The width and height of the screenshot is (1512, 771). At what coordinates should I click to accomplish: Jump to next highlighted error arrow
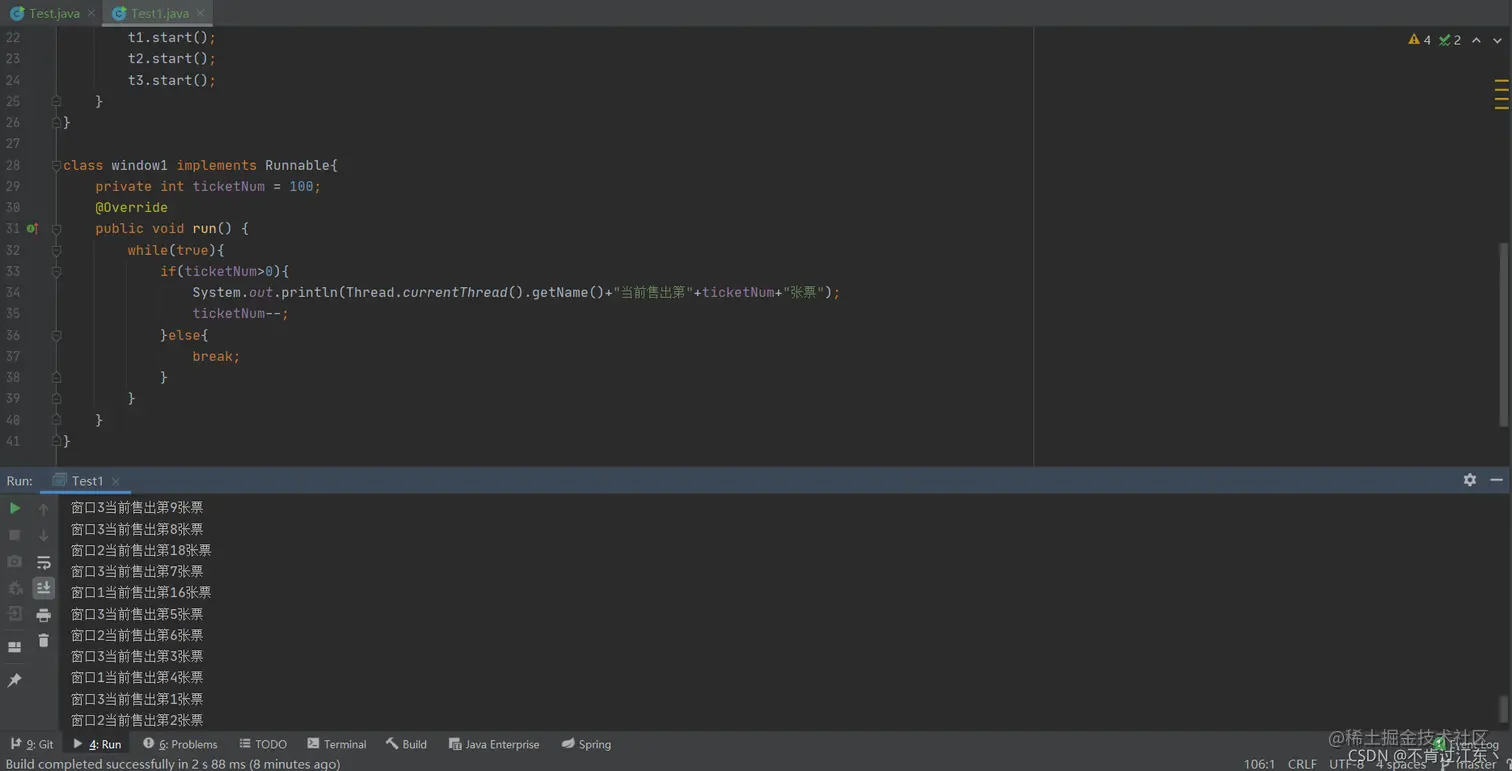coord(1497,40)
